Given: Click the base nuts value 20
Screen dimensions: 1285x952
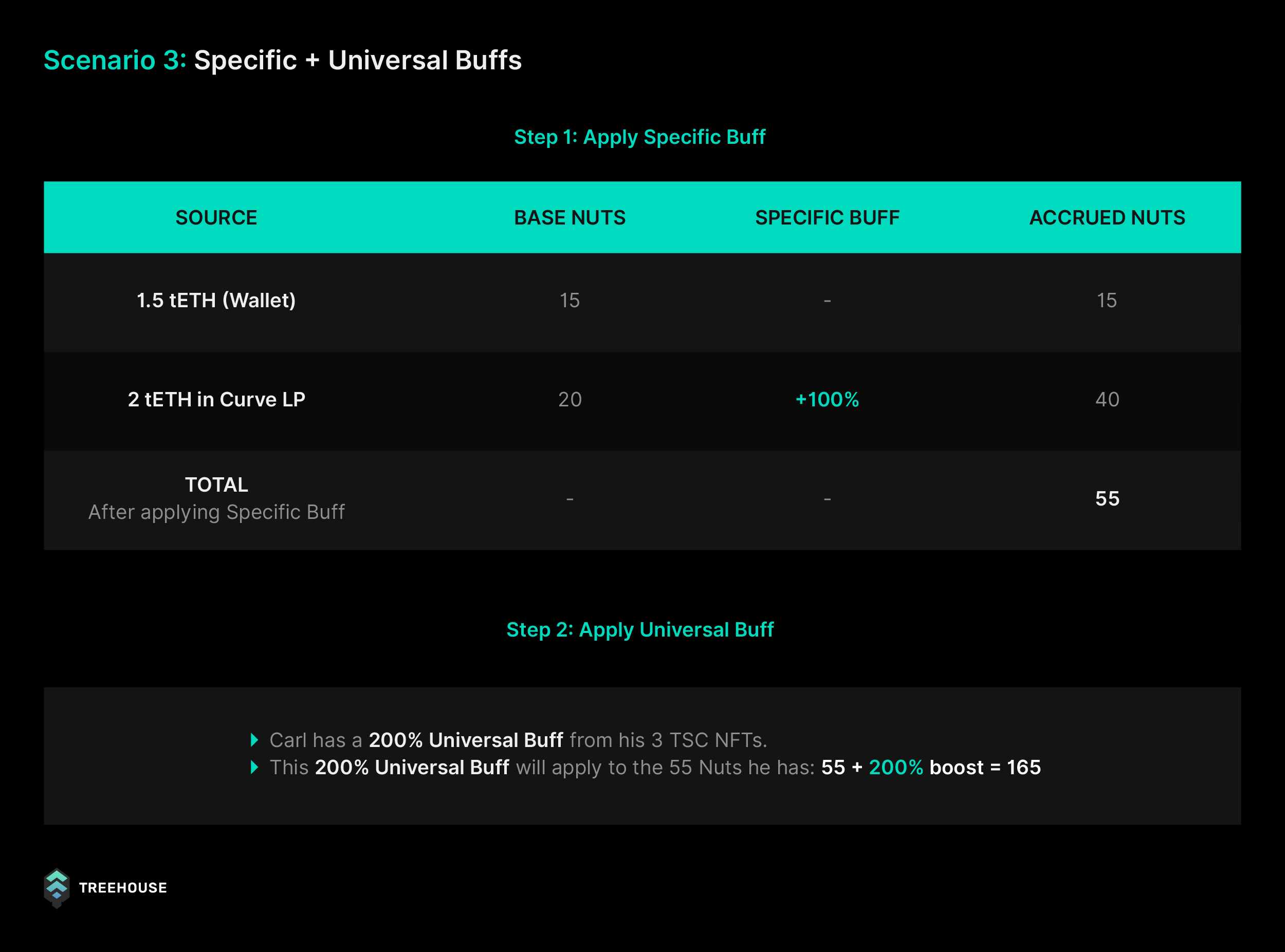Looking at the screenshot, I should 570,399.
